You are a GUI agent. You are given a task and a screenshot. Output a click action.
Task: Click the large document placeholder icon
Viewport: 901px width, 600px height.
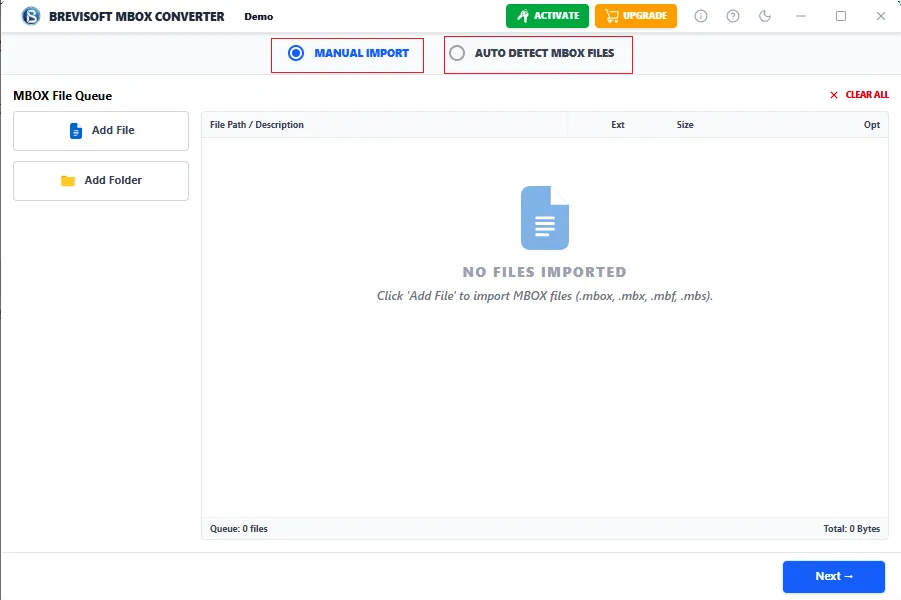pos(545,218)
